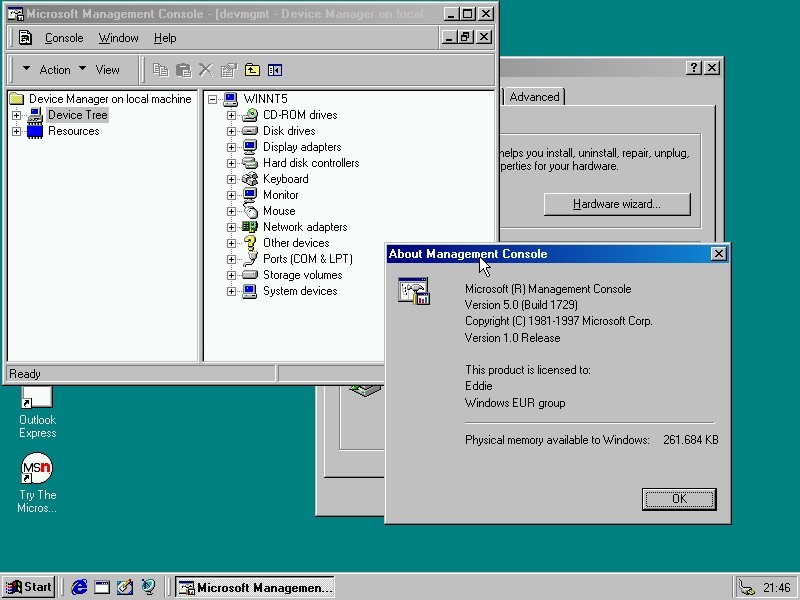
Task: Open Properties using the toolbar icon
Action: pyautogui.click(x=229, y=70)
